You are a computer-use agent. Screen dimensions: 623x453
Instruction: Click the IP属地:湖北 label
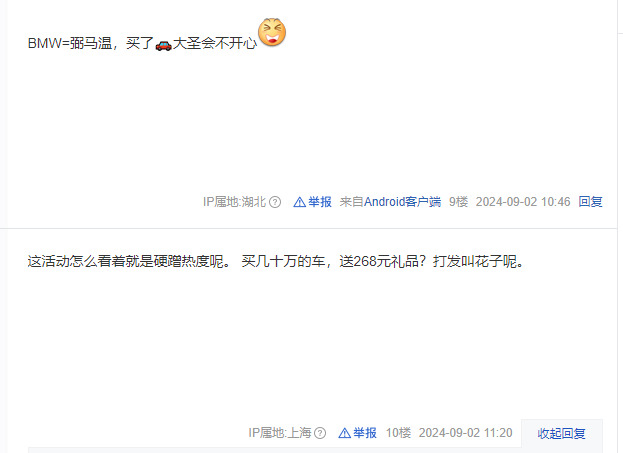pos(234,202)
